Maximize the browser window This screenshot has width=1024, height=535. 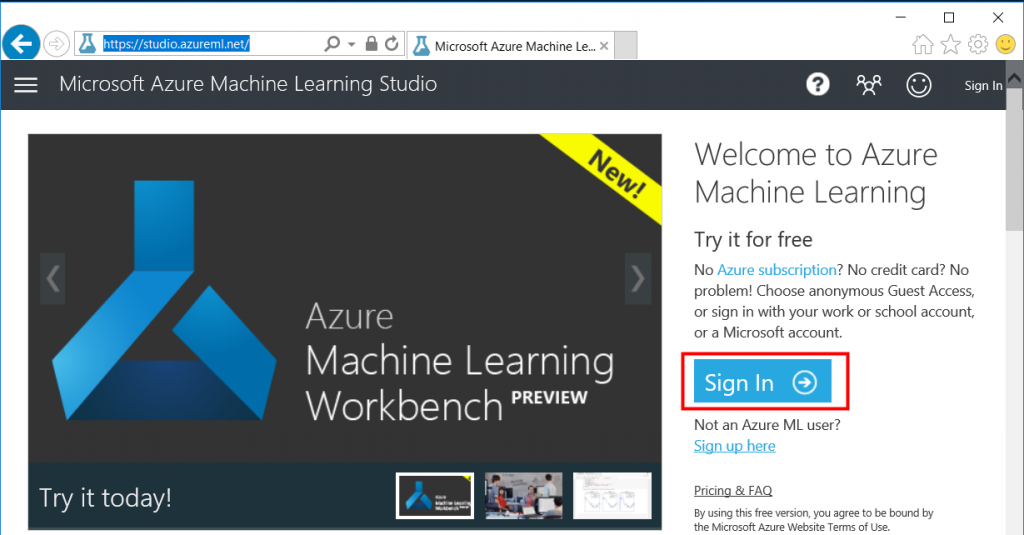pos(949,17)
